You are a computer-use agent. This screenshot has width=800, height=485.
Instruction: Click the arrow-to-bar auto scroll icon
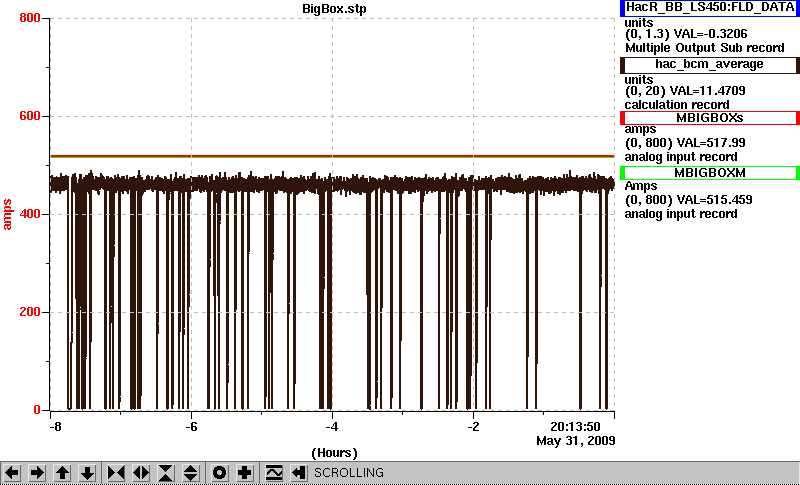click(x=299, y=473)
